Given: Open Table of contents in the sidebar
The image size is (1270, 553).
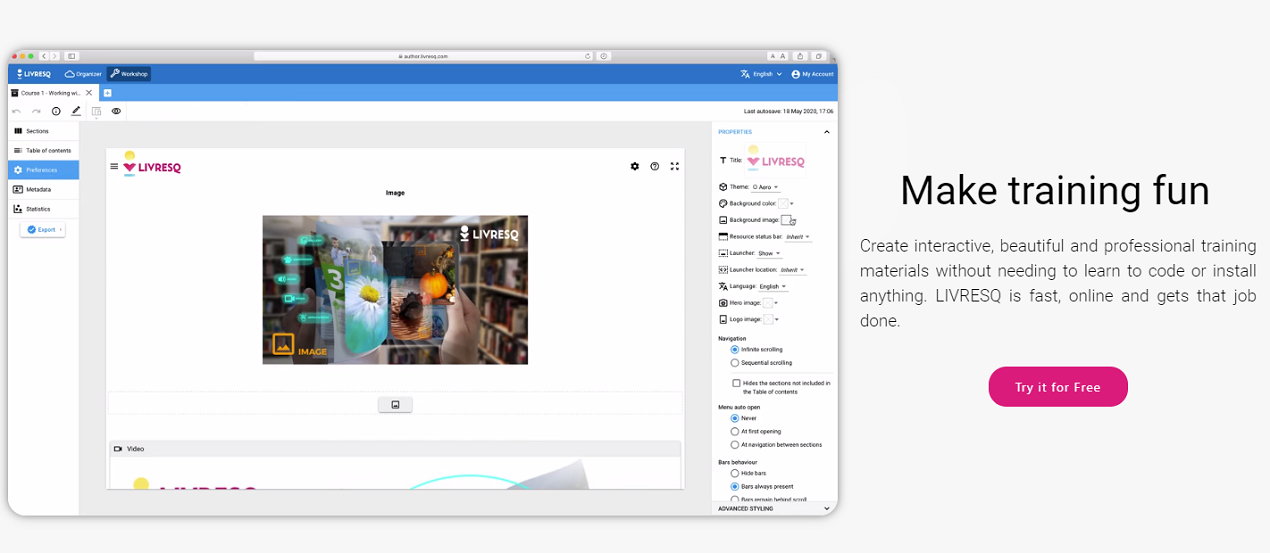Looking at the screenshot, I should pyautogui.click(x=43, y=150).
